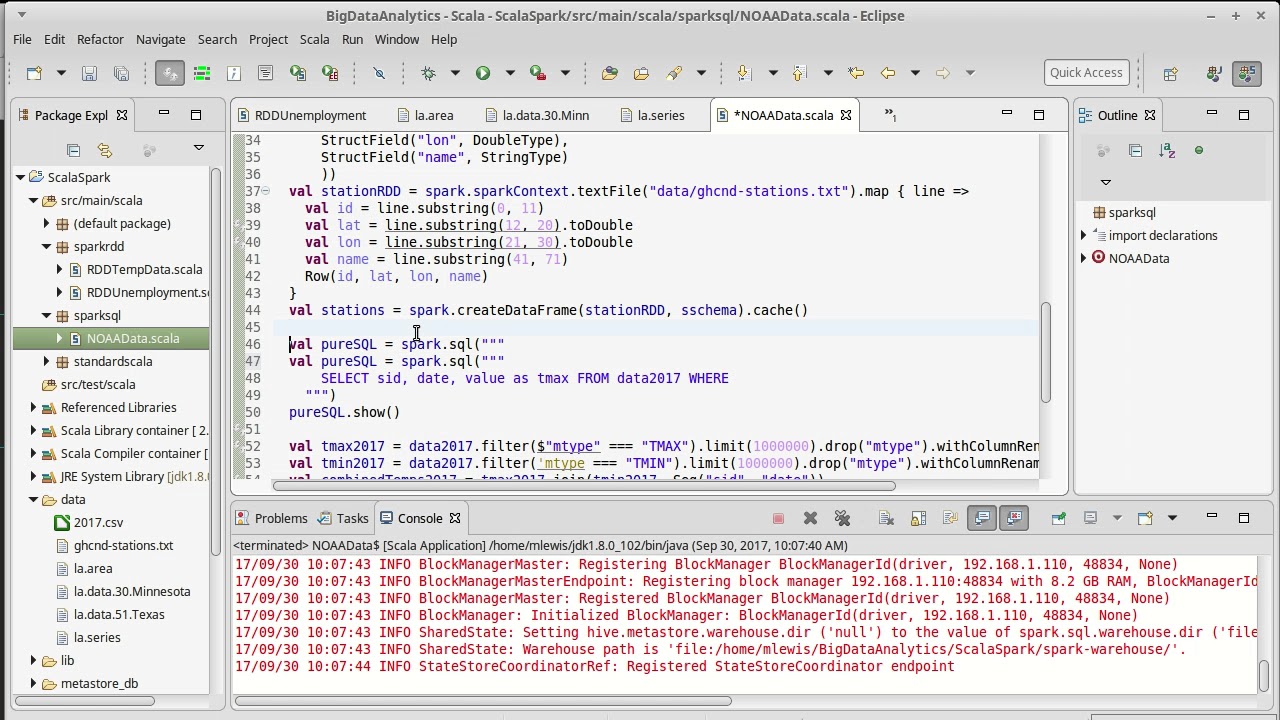The image size is (1280, 720).
Task: Switch to the Problems tab
Action: (271, 518)
